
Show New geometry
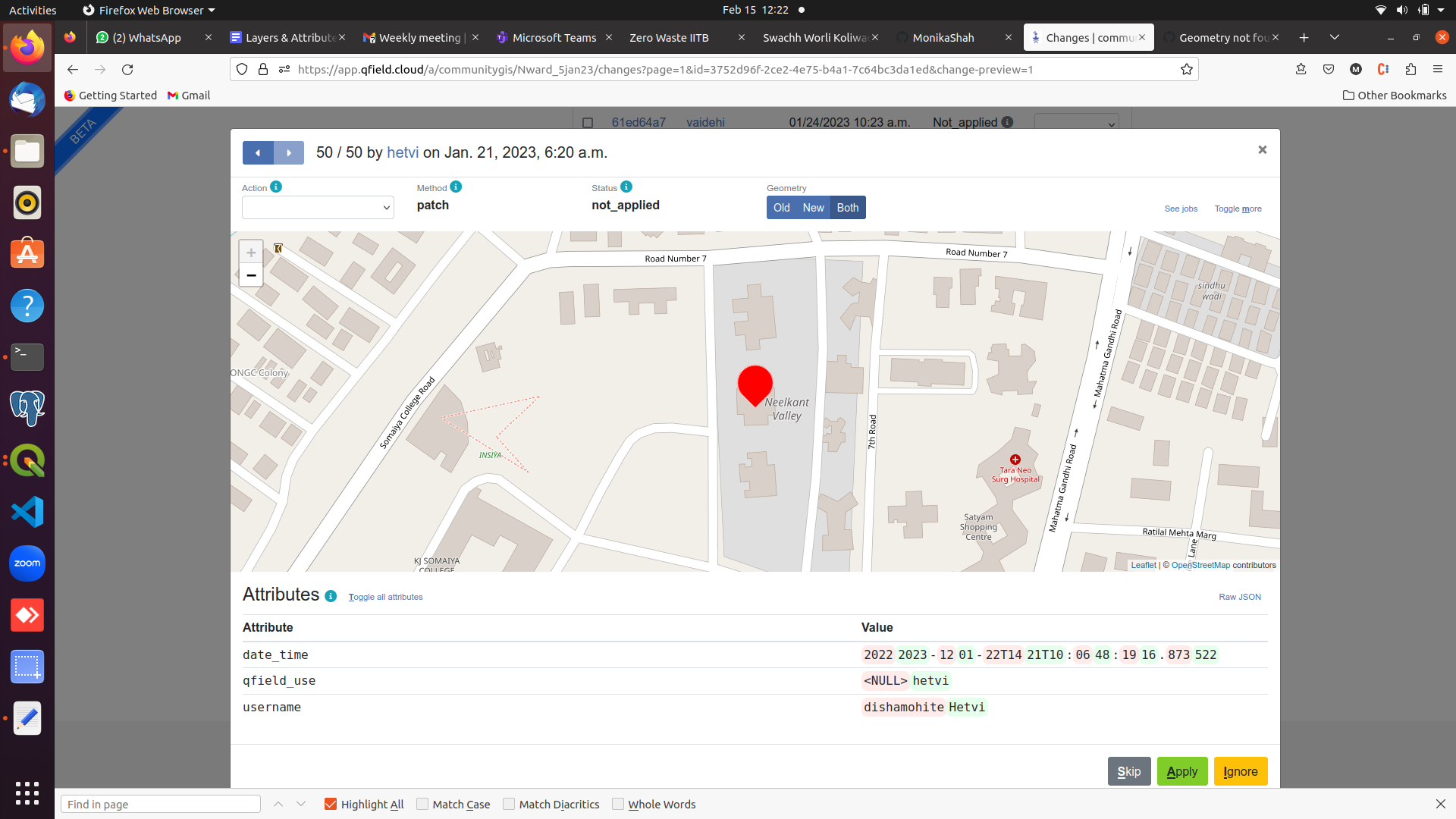coord(813,208)
